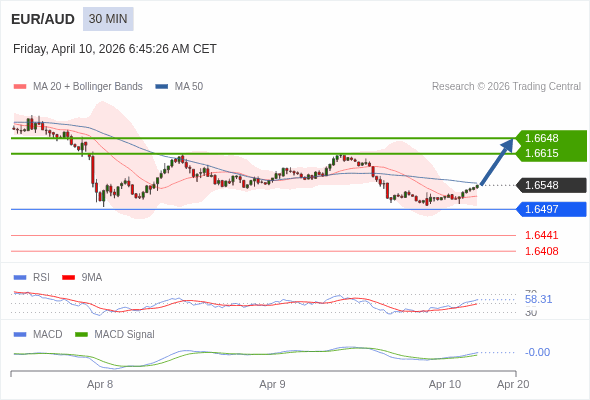Click the MACD value -0.00
The image size is (590, 400).
537,353
